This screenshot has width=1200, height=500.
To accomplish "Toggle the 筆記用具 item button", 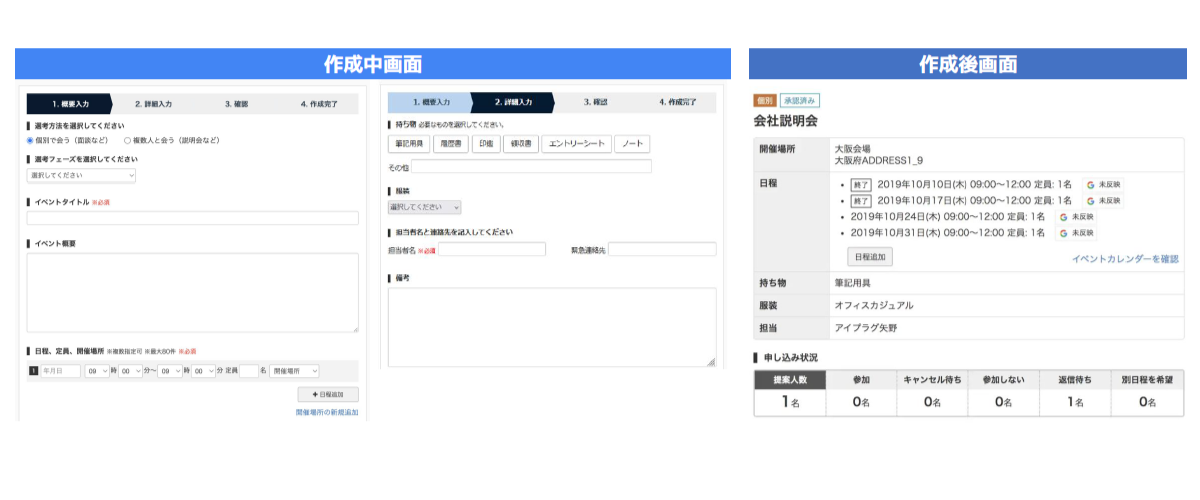I will [x=410, y=144].
